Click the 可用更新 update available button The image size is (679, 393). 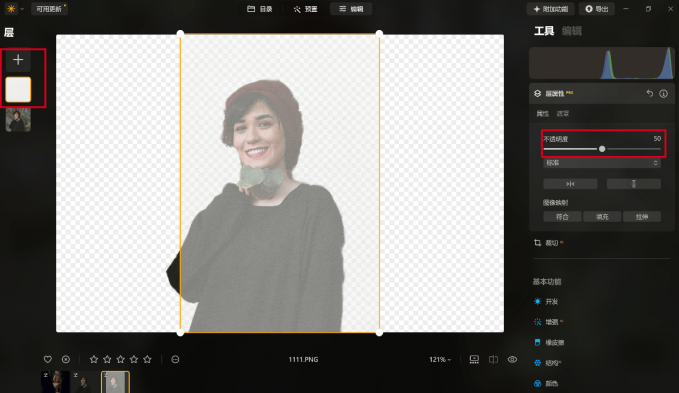point(49,9)
